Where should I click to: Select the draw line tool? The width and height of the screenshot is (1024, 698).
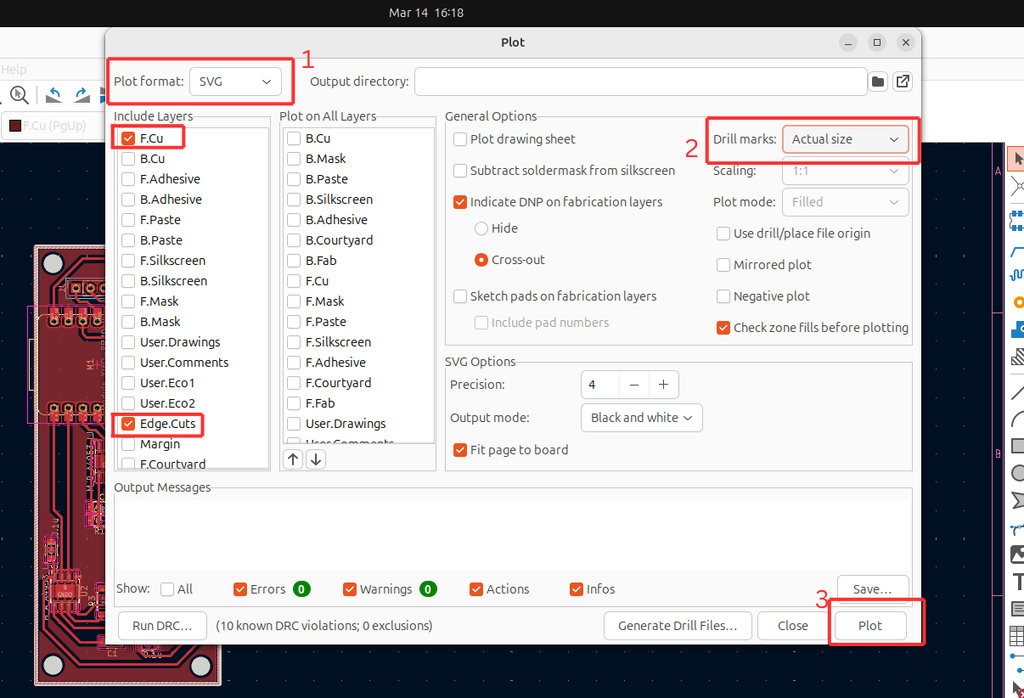coord(1017,392)
